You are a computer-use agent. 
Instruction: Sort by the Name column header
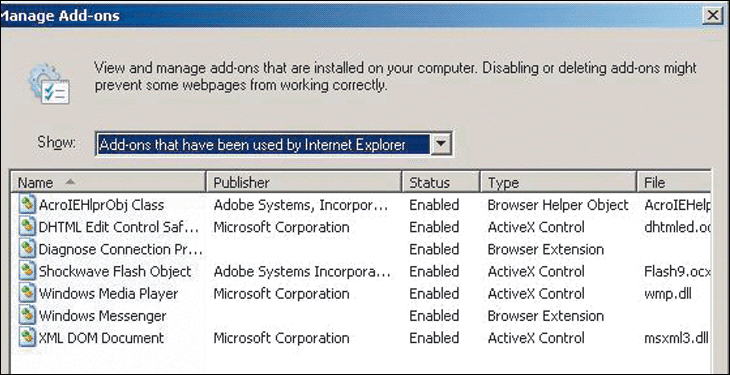pyautogui.click(x=108, y=182)
